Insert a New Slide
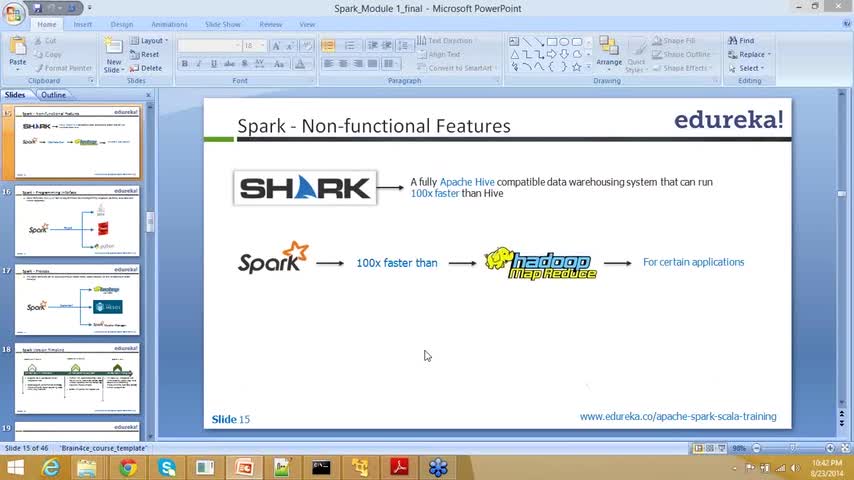Screen dimensions: 854x480 (x=113, y=54)
